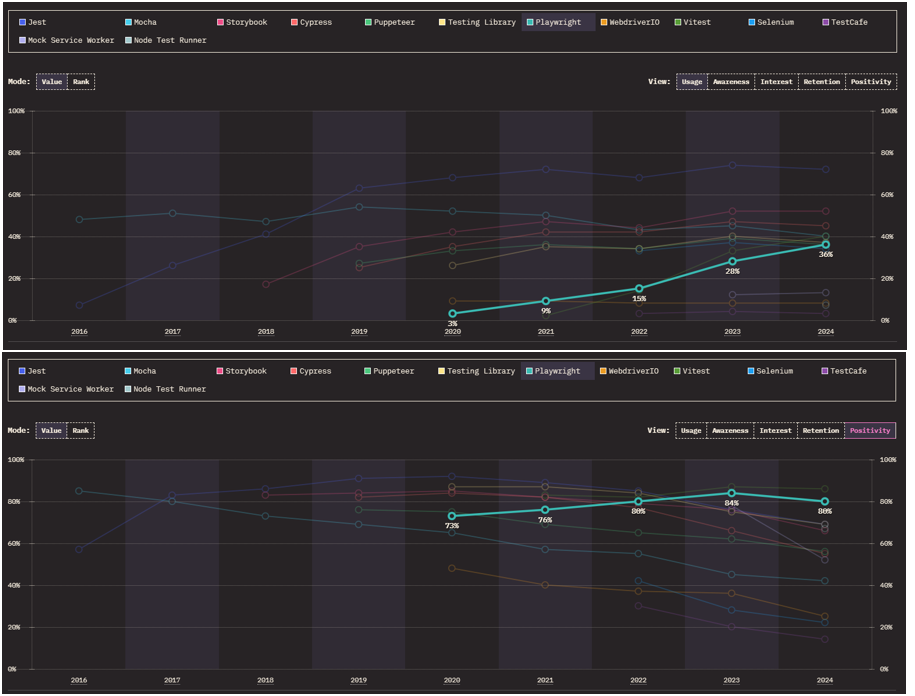Toggle TestCafe series in Positivity chart legend

pos(844,371)
